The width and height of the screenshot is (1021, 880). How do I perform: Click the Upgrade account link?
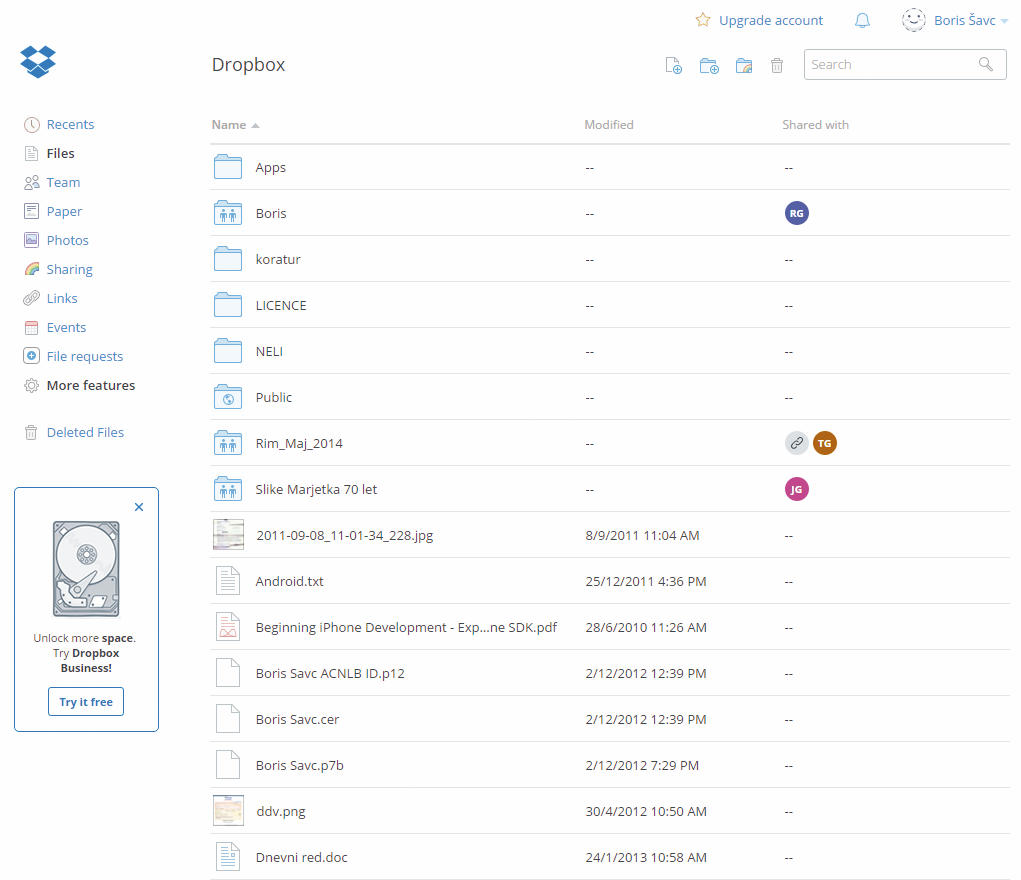771,20
